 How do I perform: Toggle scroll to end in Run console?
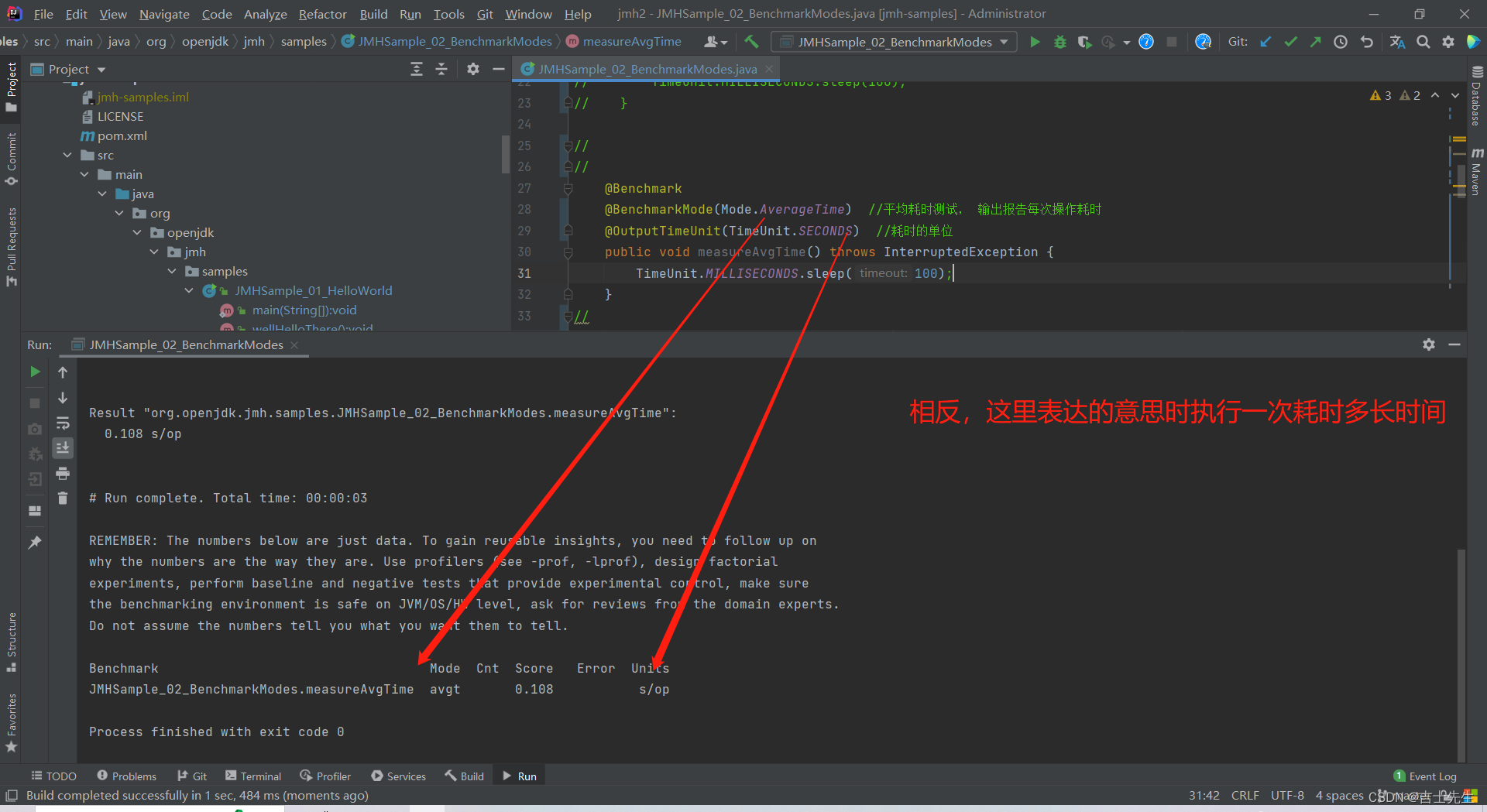pyautogui.click(x=63, y=447)
